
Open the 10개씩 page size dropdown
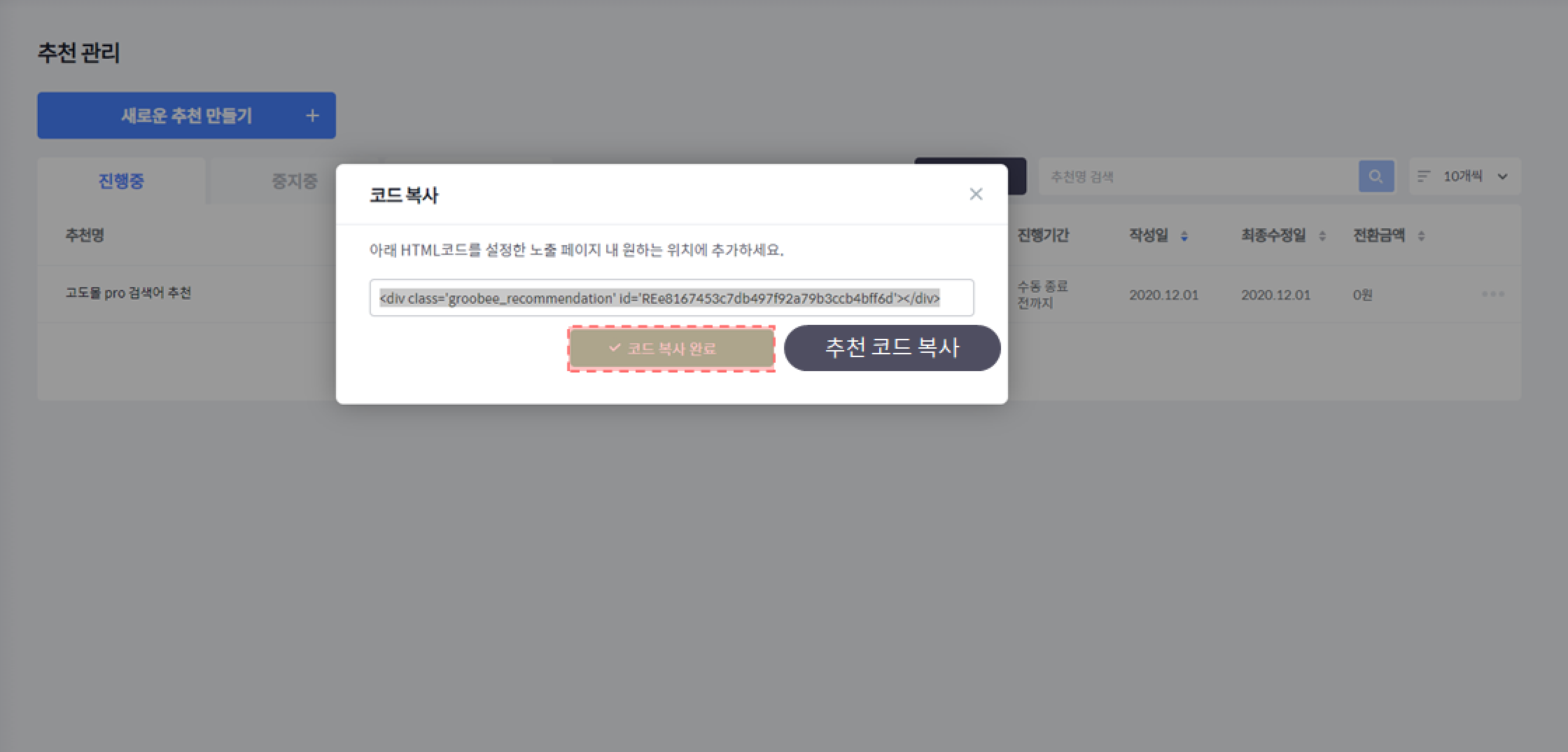click(1464, 176)
